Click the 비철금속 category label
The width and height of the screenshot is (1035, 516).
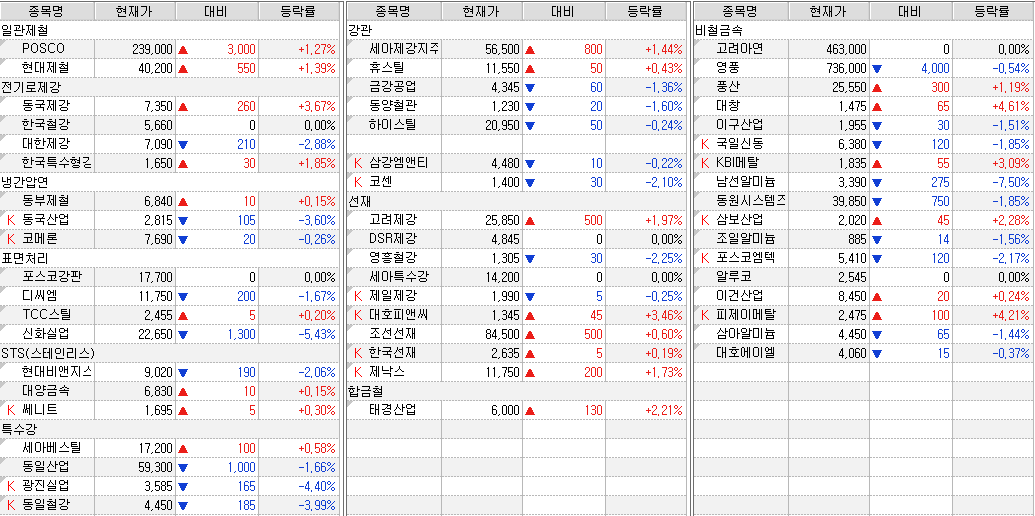(718, 30)
